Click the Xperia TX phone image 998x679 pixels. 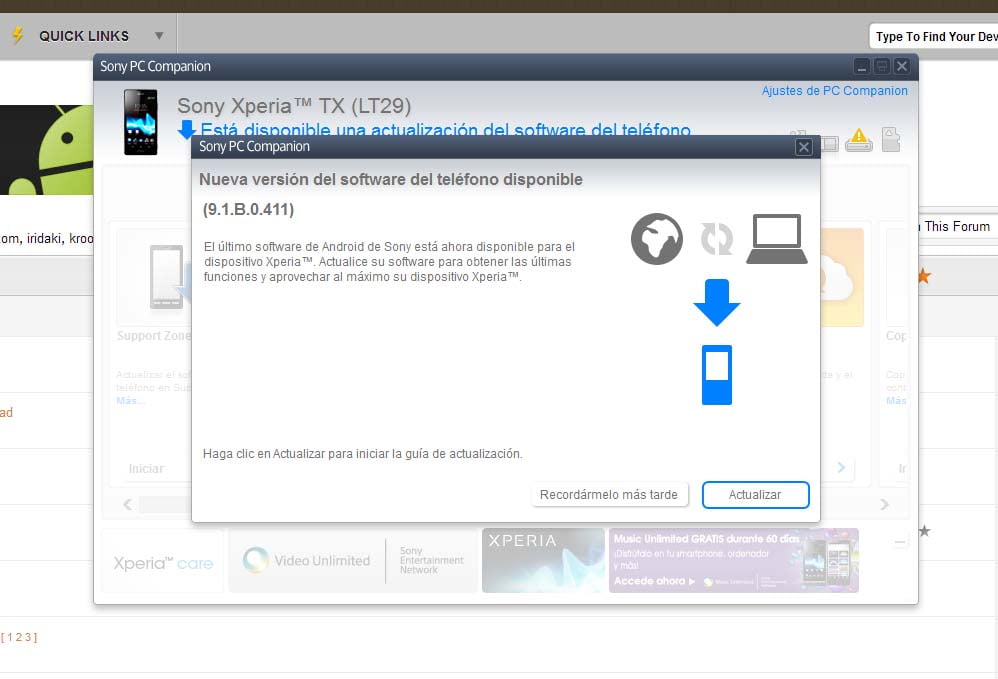click(141, 122)
